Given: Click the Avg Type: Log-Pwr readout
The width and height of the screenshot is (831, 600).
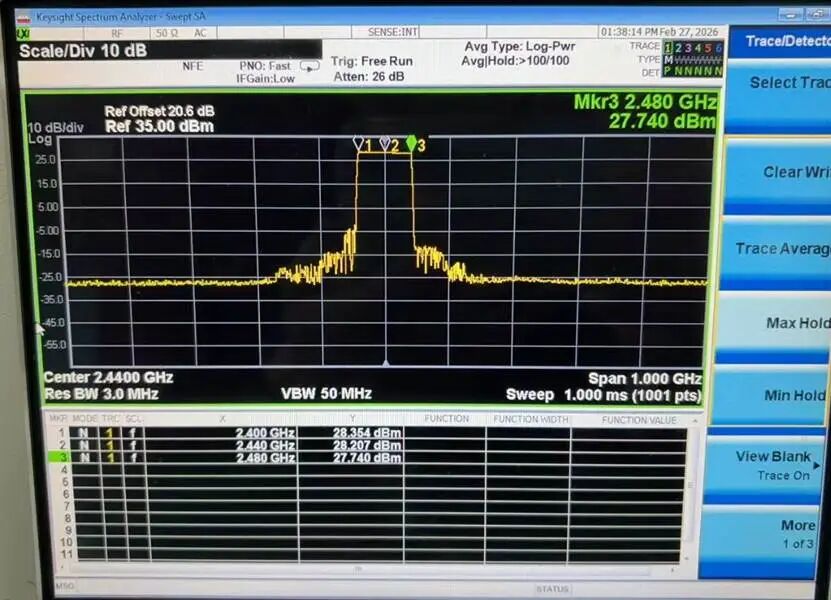Looking at the screenshot, I should (519, 47).
